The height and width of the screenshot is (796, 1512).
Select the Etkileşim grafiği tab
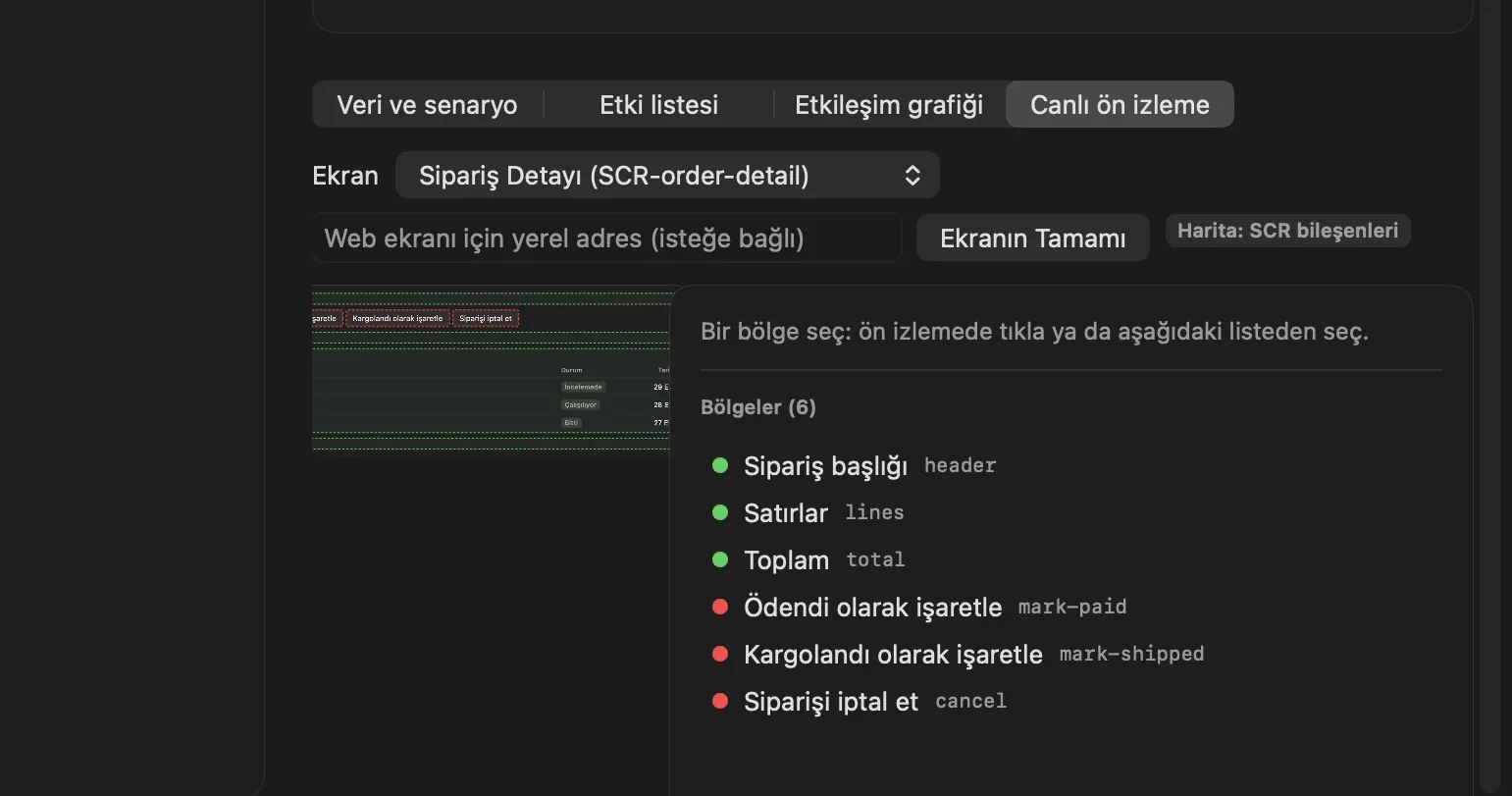[889, 105]
